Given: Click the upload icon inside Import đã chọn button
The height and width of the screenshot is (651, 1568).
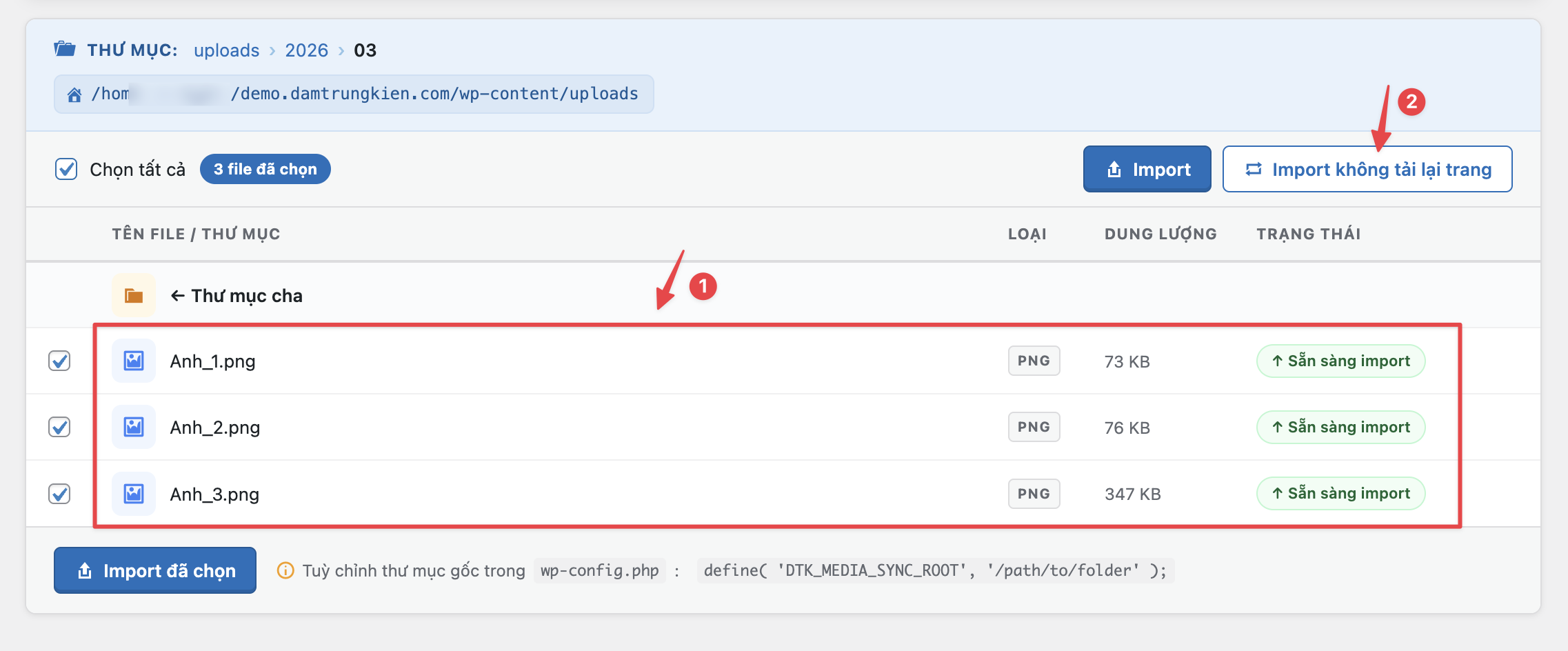Looking at the screenshot, I should 85,570.
